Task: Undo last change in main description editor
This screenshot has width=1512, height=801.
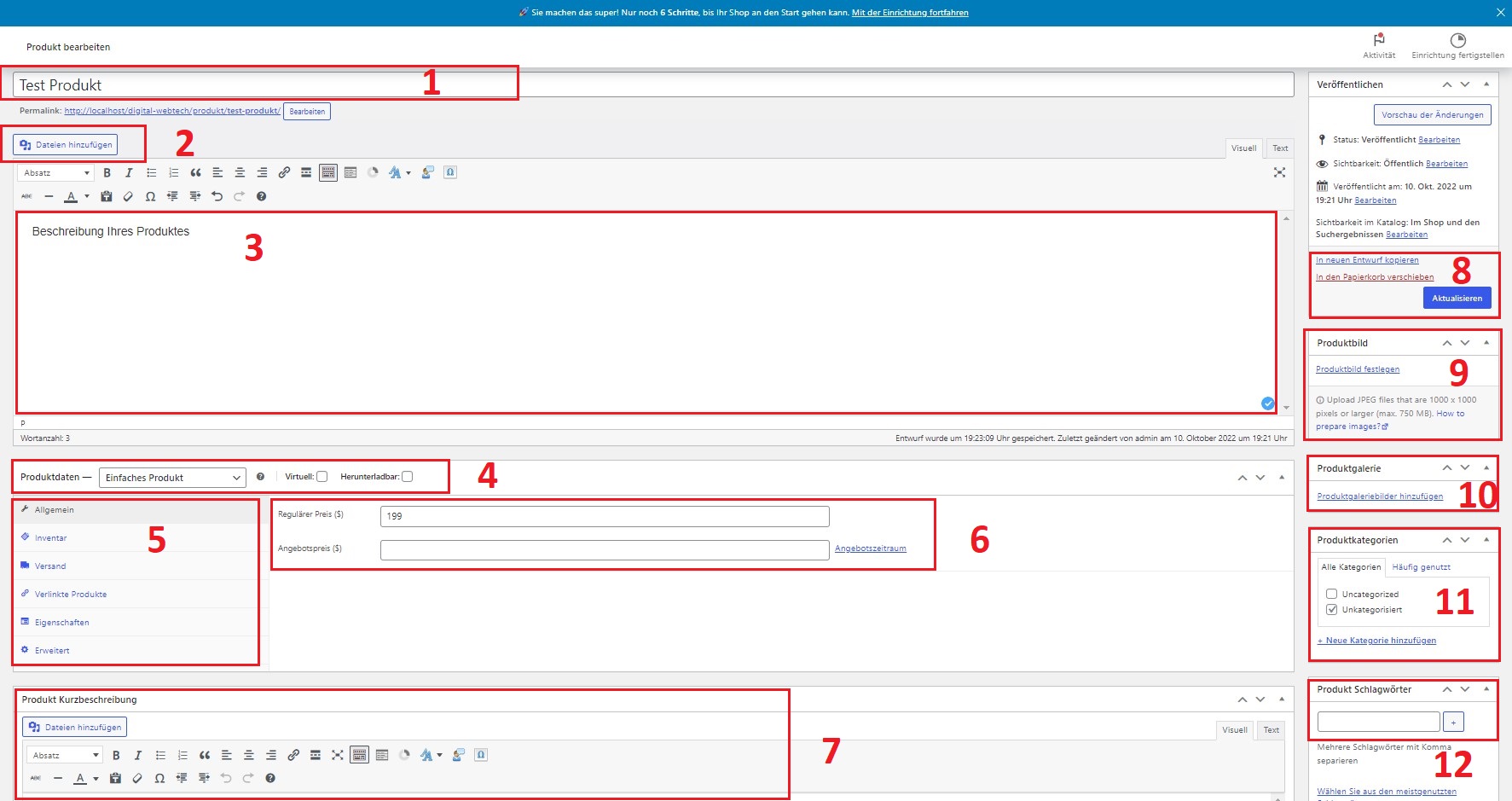Action: [217, 196]
